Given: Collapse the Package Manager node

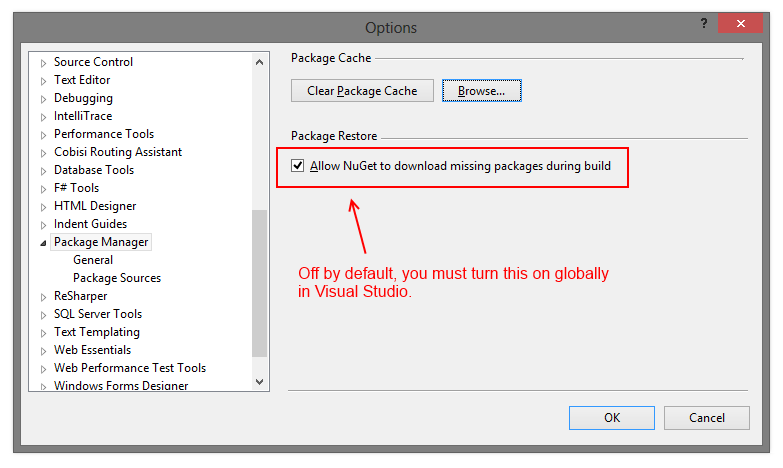Looking at the screenshot, I should point(43,243).
